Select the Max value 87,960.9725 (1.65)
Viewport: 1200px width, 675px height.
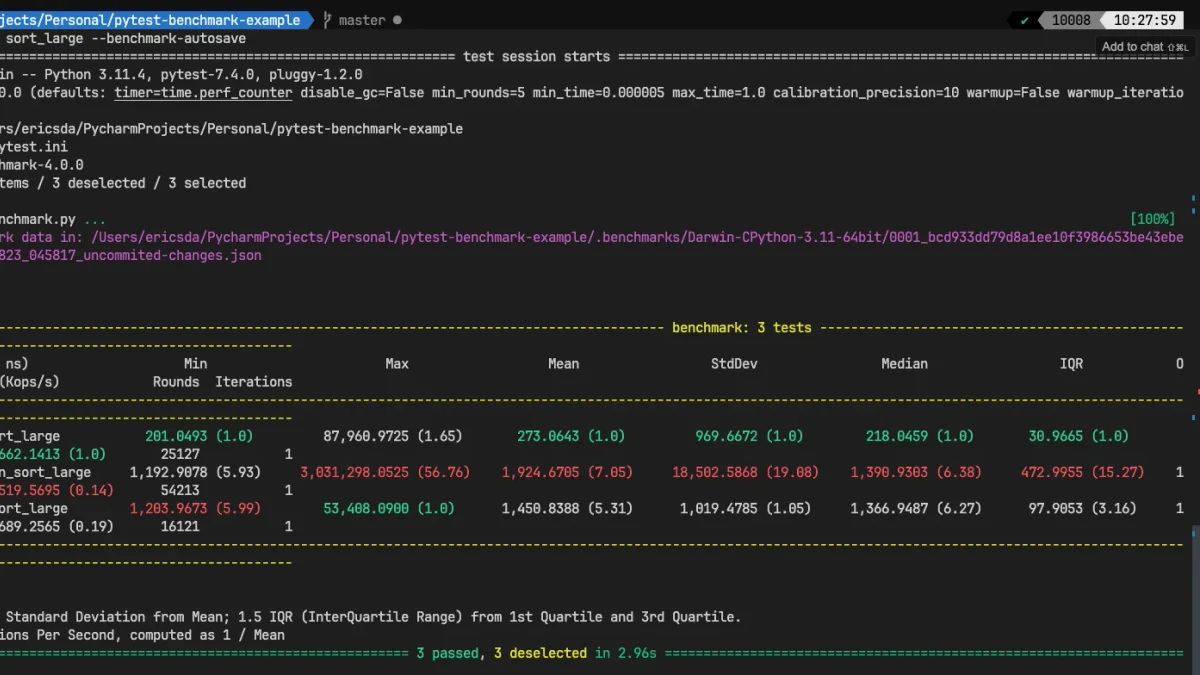tap(393, 435)
